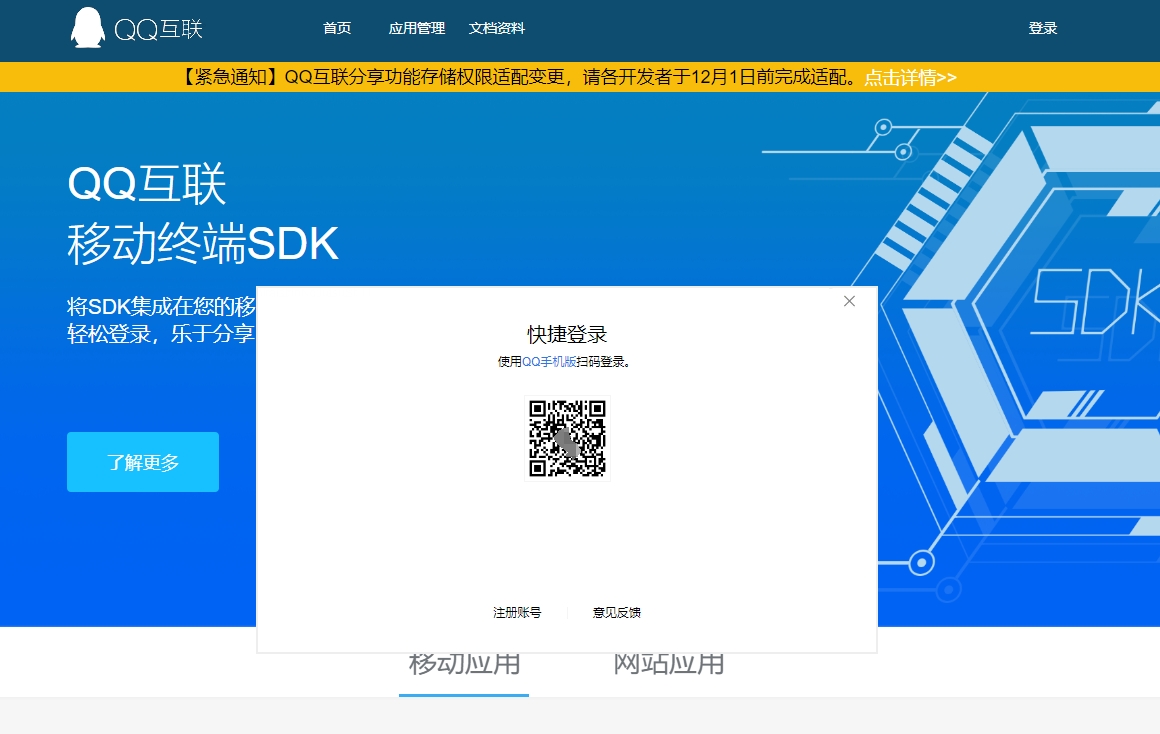Open the 首页 navigation item
This screenshot has height=734, width=1160.
[337, 28]
